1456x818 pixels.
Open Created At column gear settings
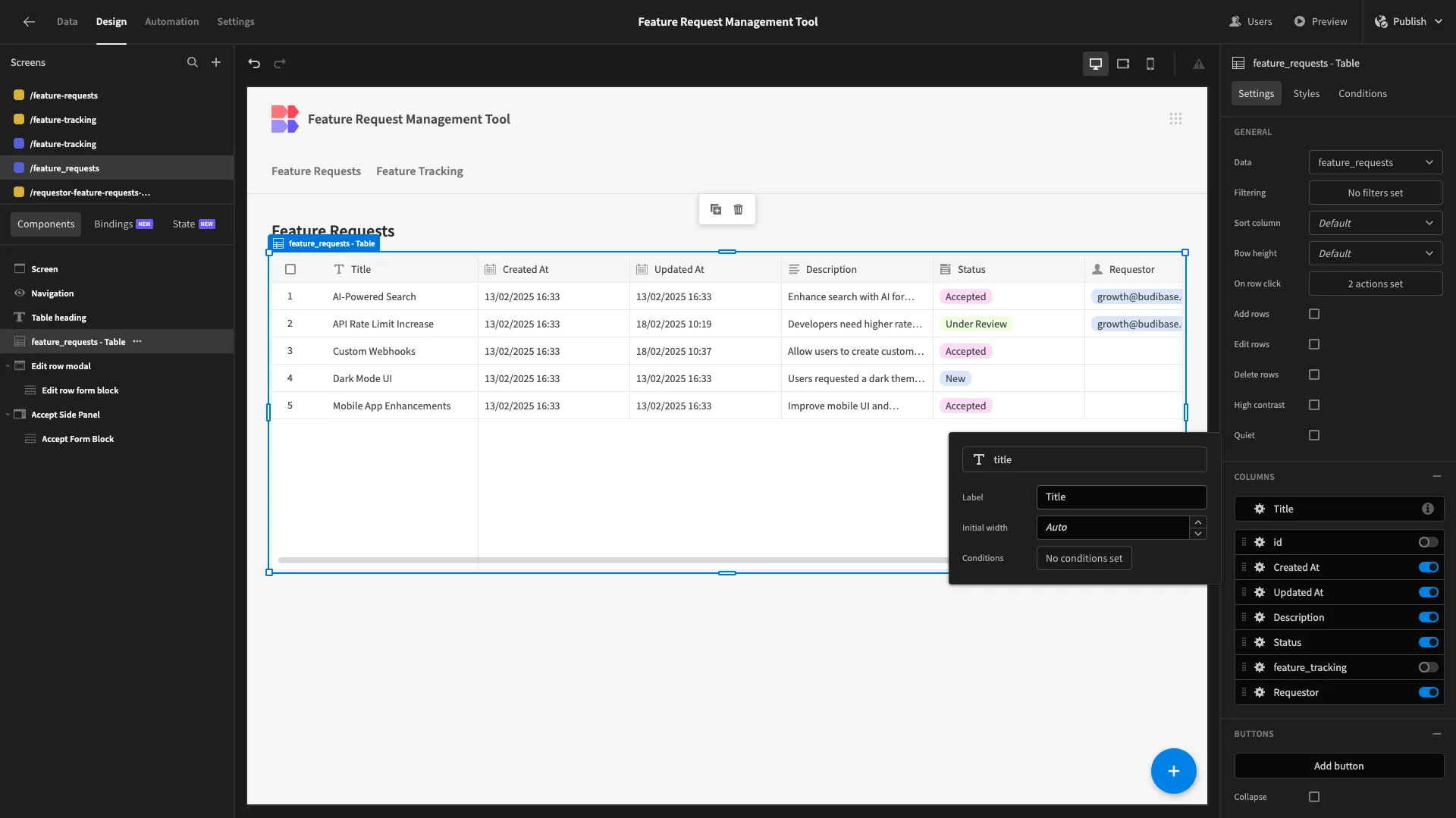tap(1260, 567)
